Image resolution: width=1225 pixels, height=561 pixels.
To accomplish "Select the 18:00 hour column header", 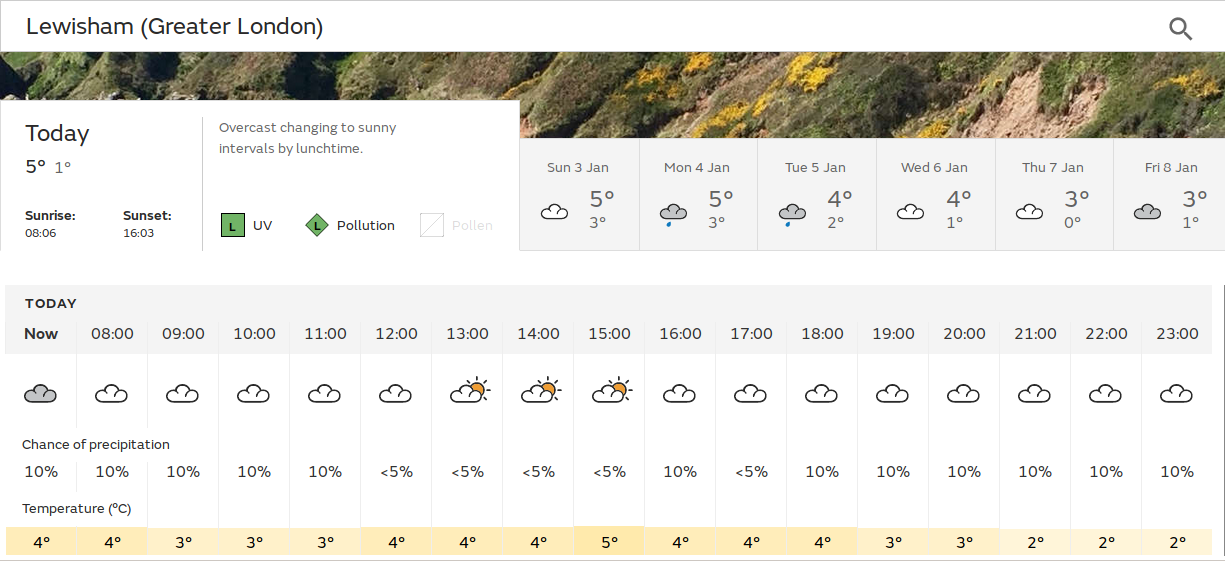I will (x=822, y=334).
